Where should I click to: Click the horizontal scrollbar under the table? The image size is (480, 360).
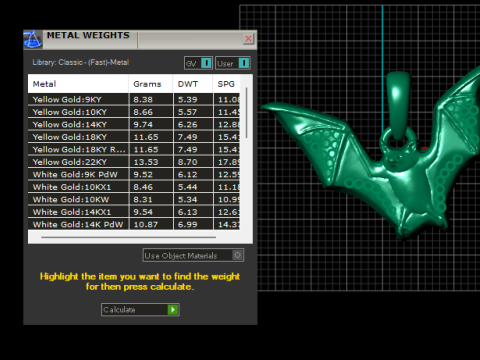pyautogui.click(x=129, y=237)
